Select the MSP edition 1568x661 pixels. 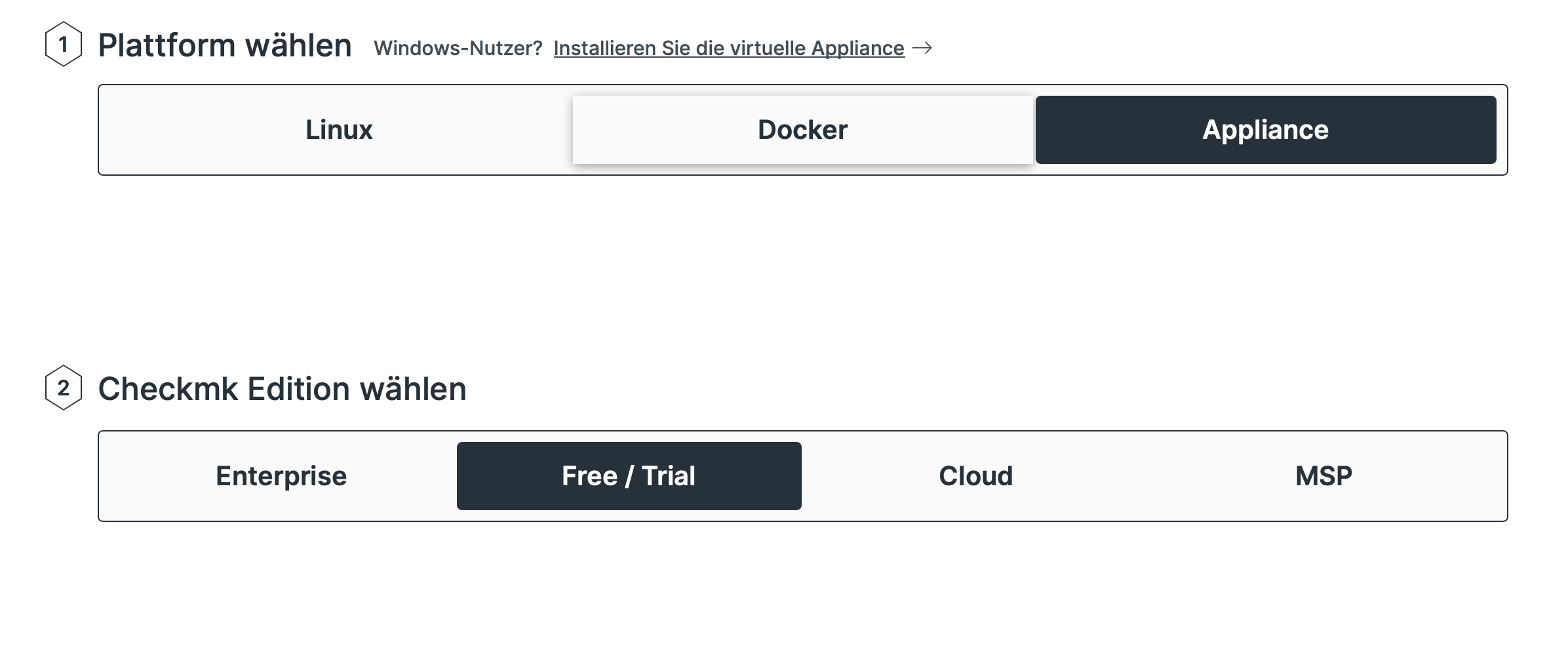click(x=1323, y=476)
